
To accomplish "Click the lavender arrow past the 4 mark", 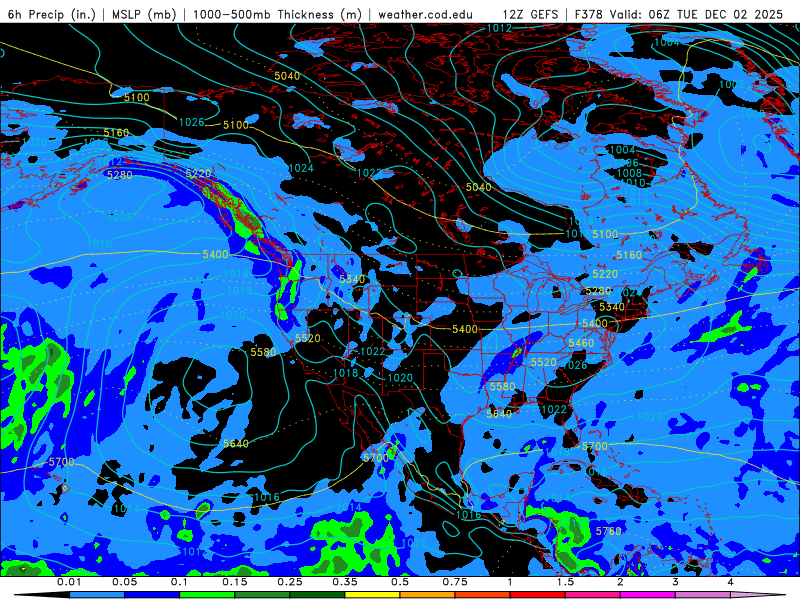I will pos(758,595).
